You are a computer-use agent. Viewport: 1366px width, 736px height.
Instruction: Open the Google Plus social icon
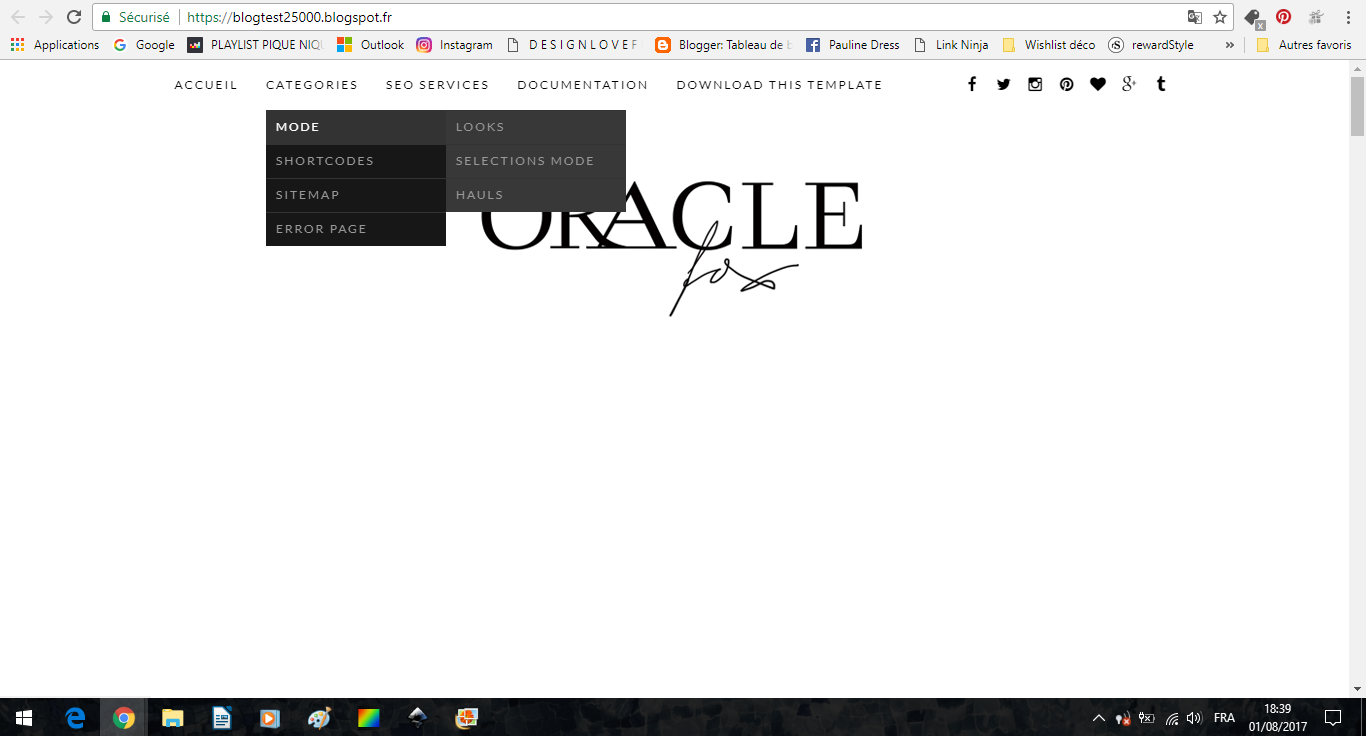(x=1129, y=85)
